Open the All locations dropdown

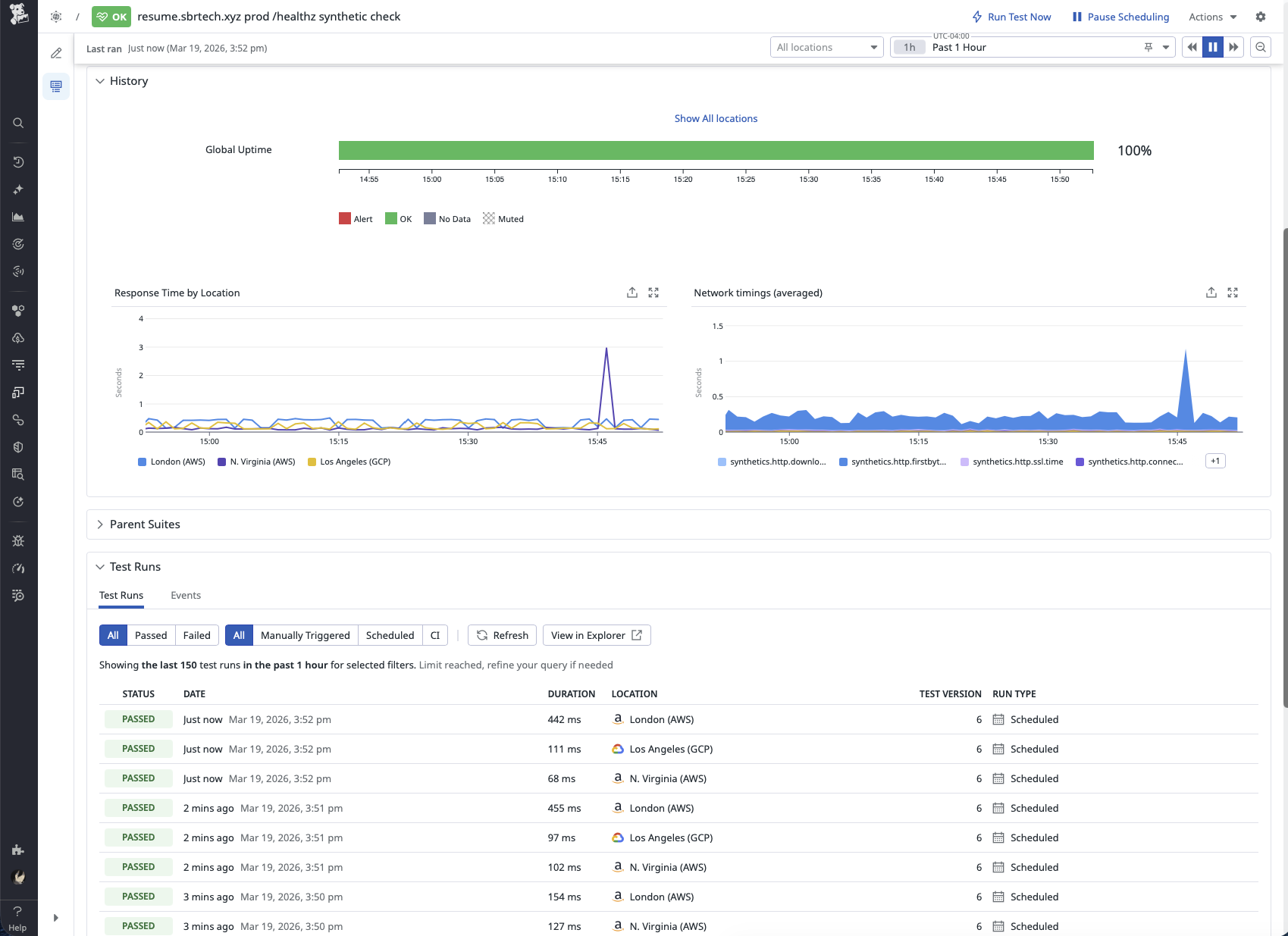point(826,47)
